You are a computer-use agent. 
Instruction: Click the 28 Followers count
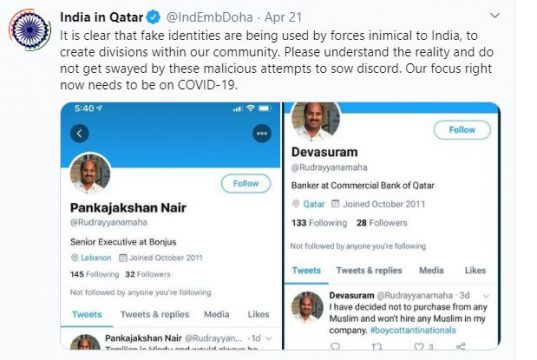tap(382, 223)
